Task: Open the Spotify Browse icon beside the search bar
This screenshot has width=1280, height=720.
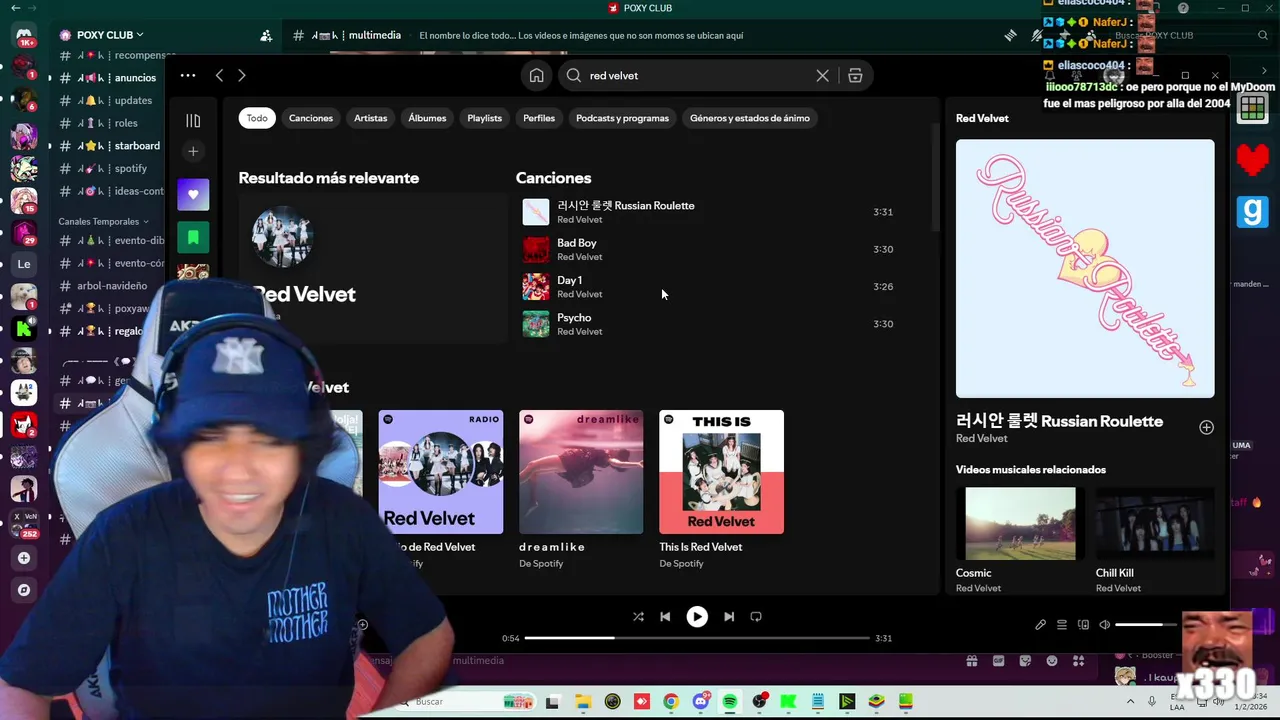Action: click(855, 76)
